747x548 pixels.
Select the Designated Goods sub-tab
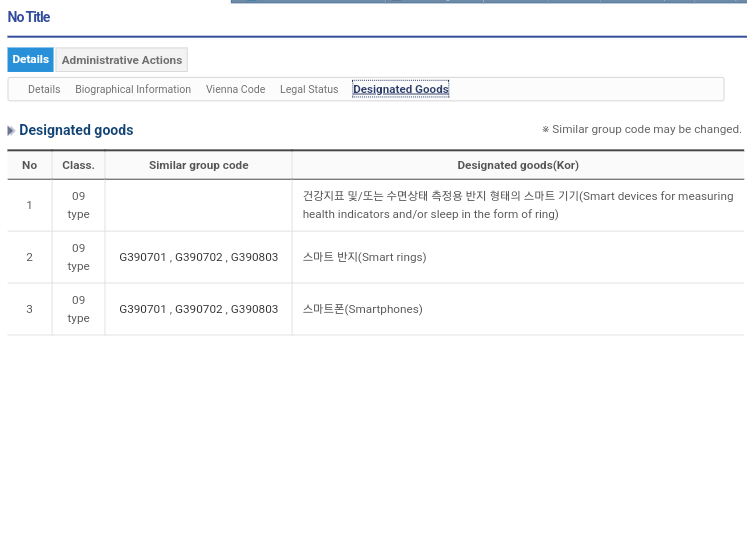click(400, 90)
